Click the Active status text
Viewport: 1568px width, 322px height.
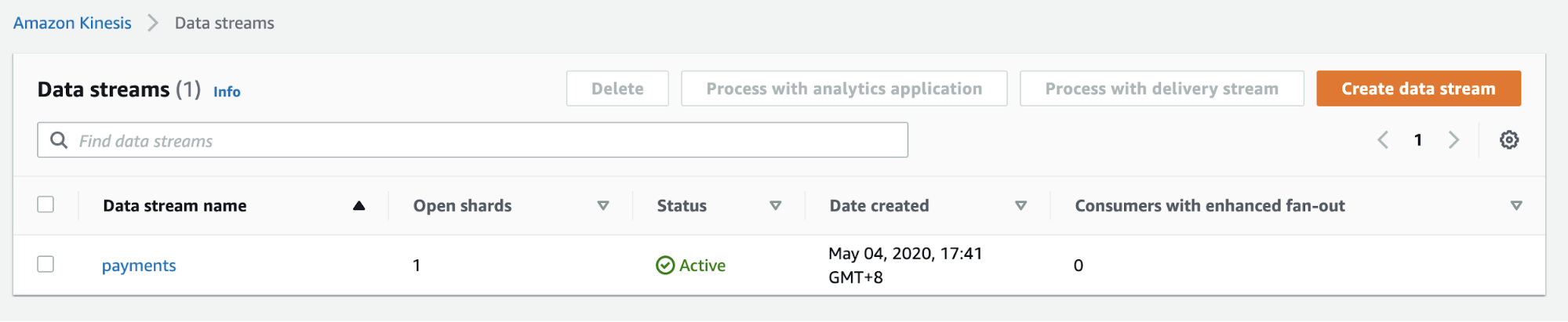[x=702, y=266]
